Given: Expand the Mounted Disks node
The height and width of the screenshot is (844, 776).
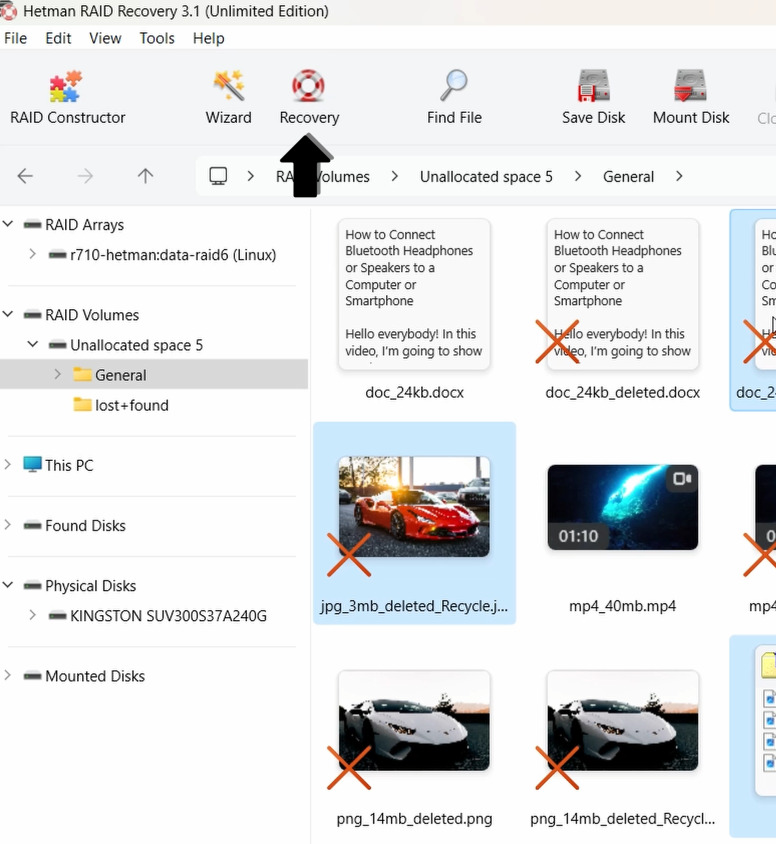Looking at the screenshot, I should click(x=8, y=676).
